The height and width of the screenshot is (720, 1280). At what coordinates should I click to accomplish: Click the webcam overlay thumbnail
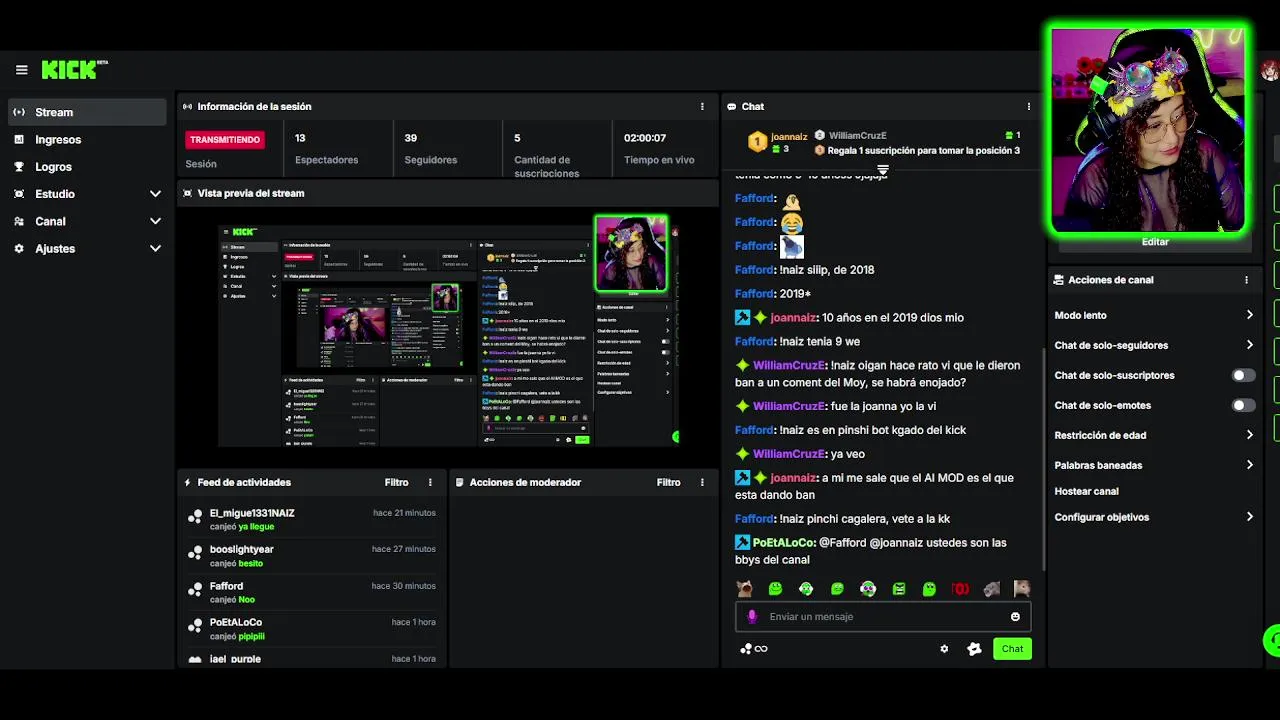coord(1148,130)
